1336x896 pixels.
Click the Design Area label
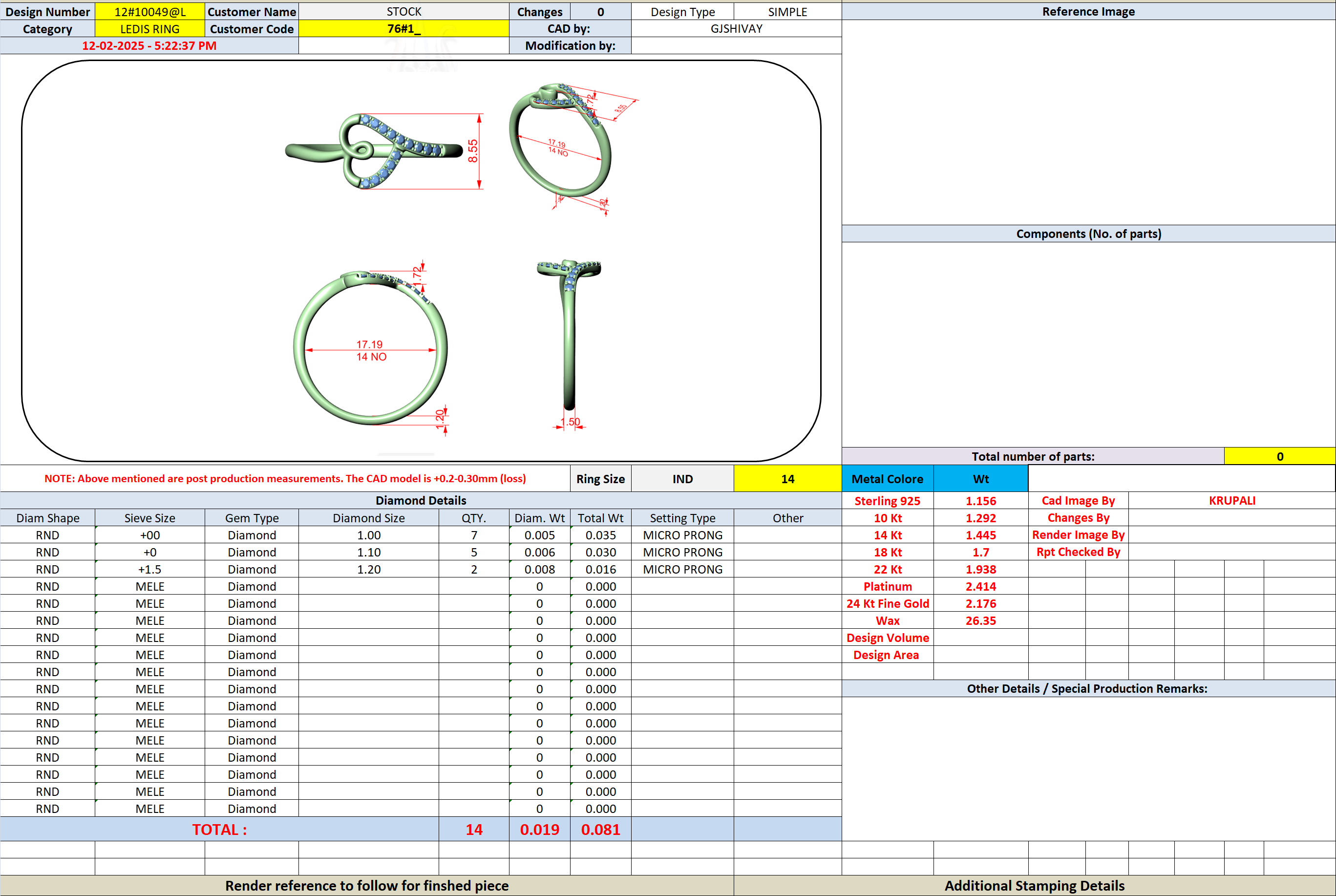coord(887,655)
